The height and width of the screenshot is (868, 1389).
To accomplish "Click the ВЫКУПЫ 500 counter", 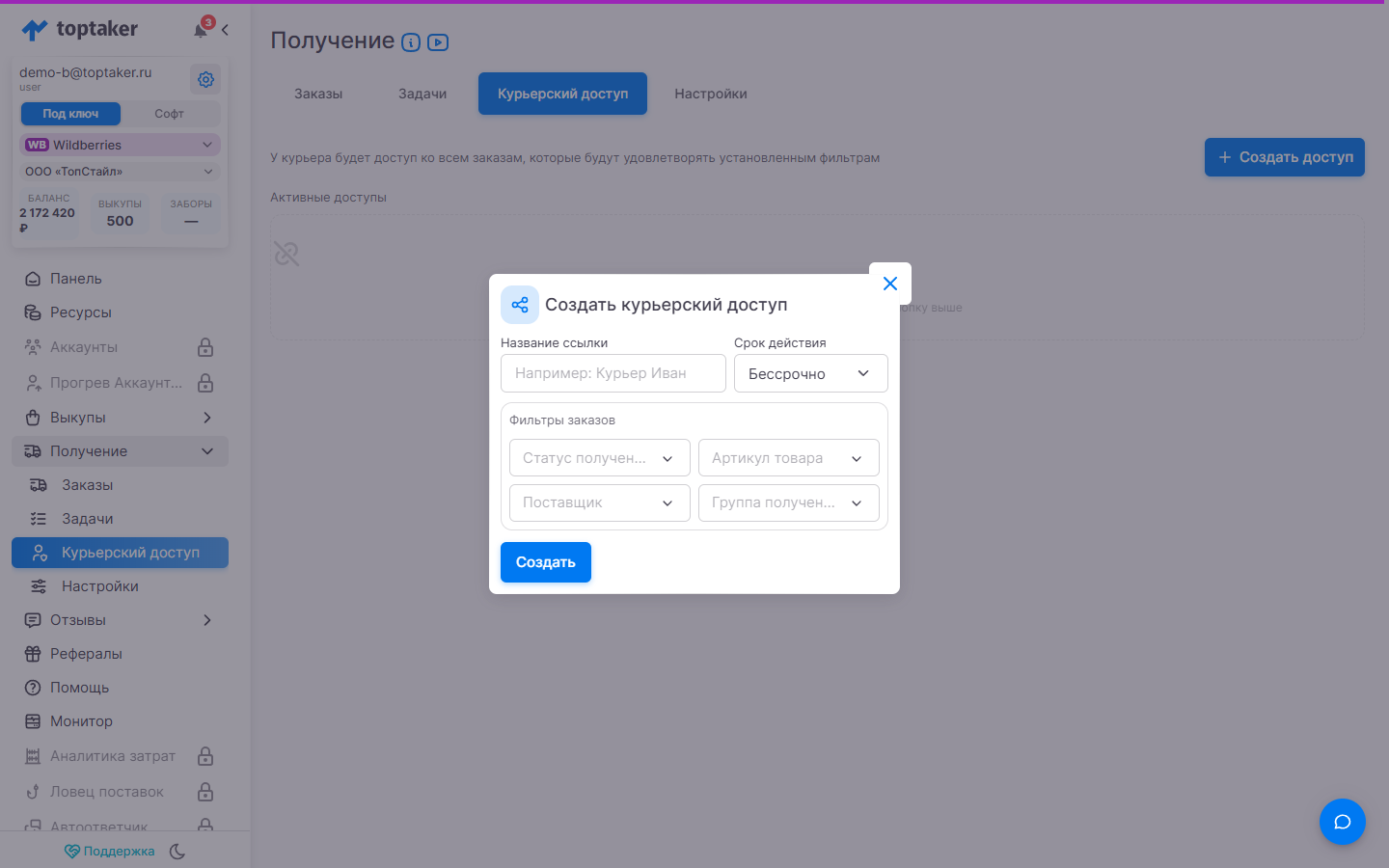I will 120,212.
